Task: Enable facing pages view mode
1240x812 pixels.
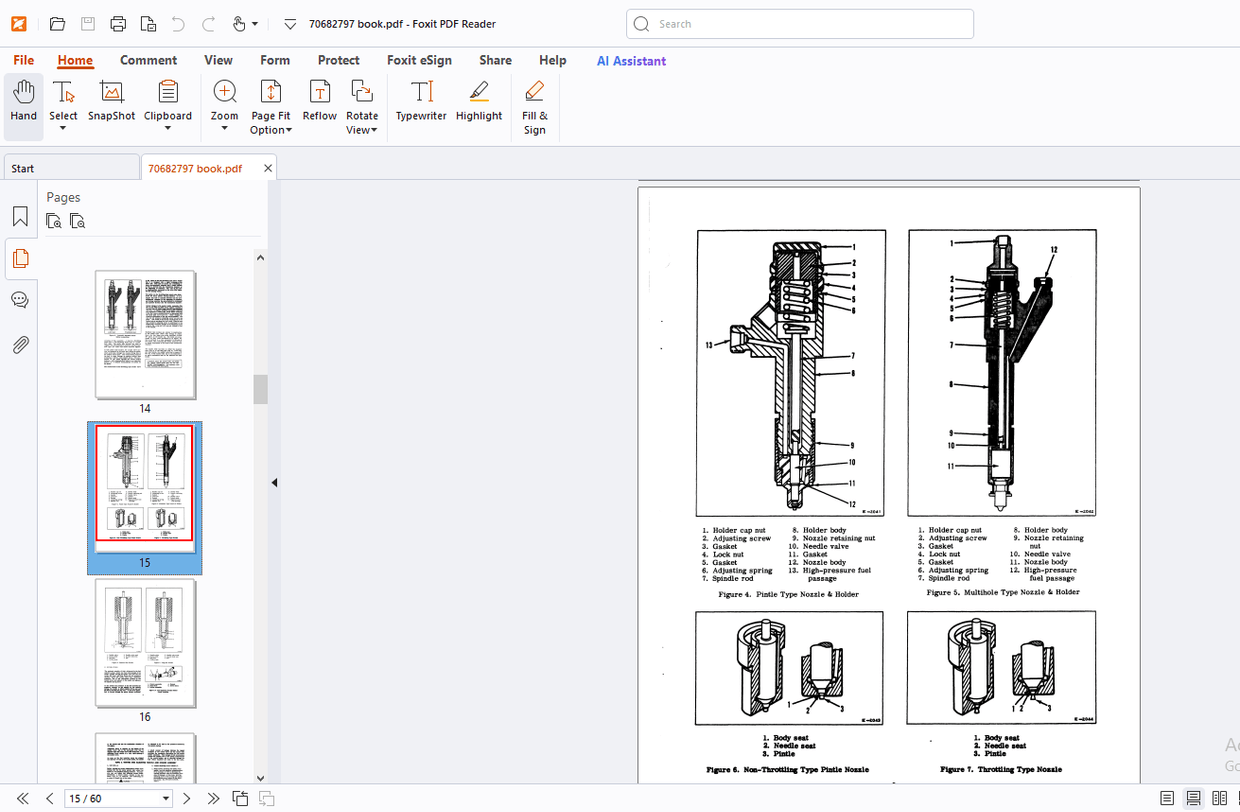Action: point(1219,798)
